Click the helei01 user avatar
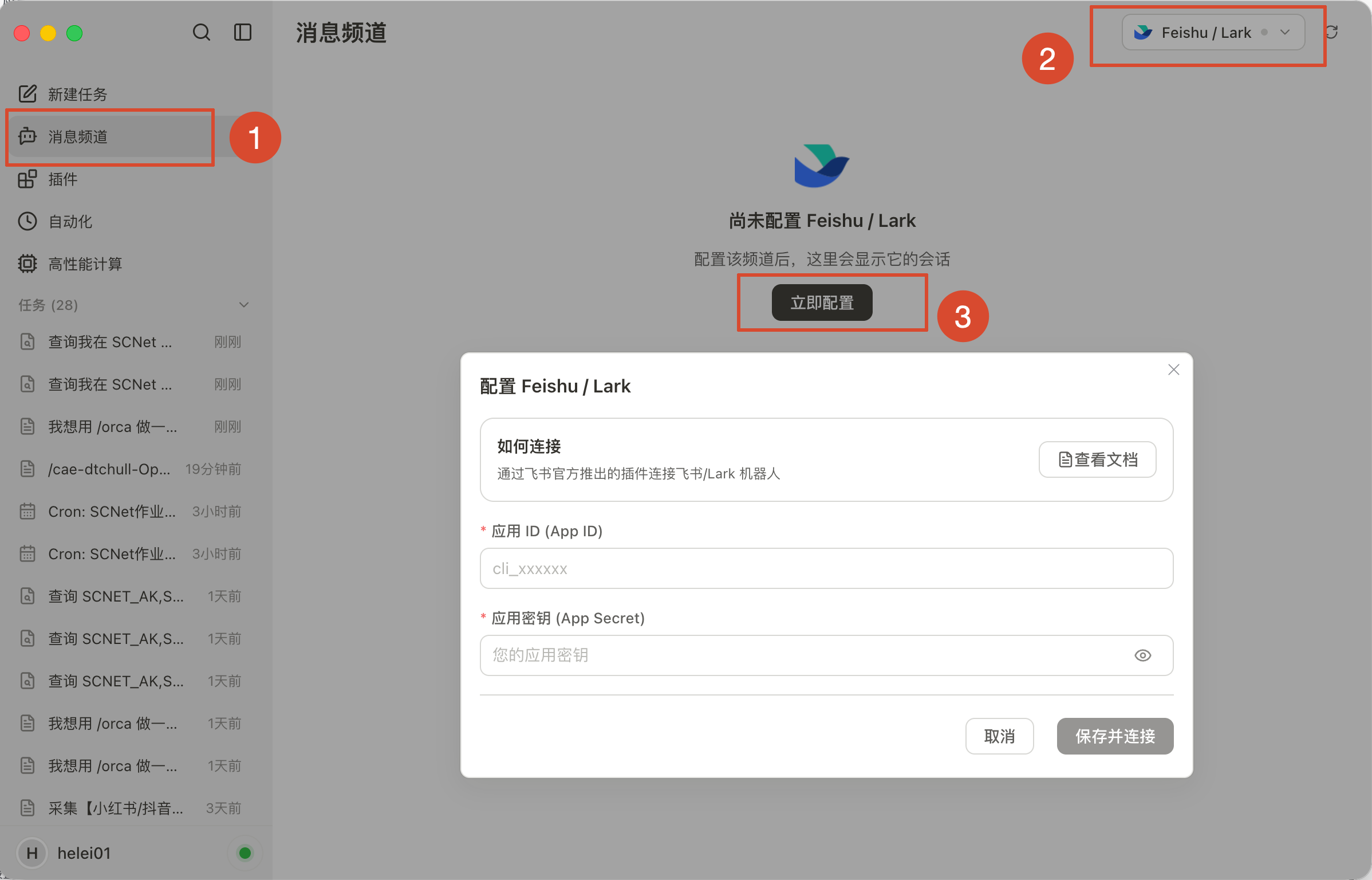The height and width of the screenshot is (880, 1372). click(x=32, y=853)
